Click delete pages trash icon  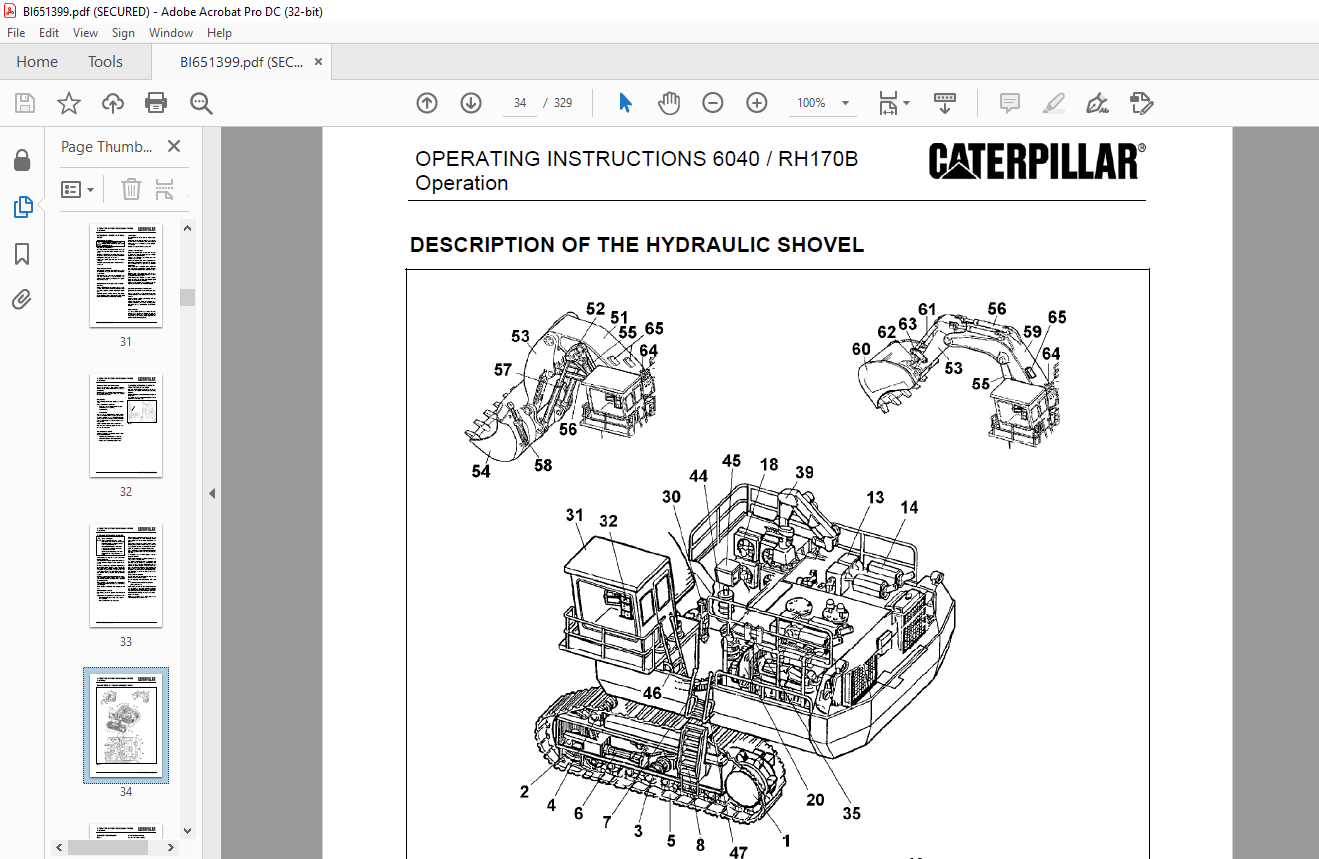tap(132, 189)
